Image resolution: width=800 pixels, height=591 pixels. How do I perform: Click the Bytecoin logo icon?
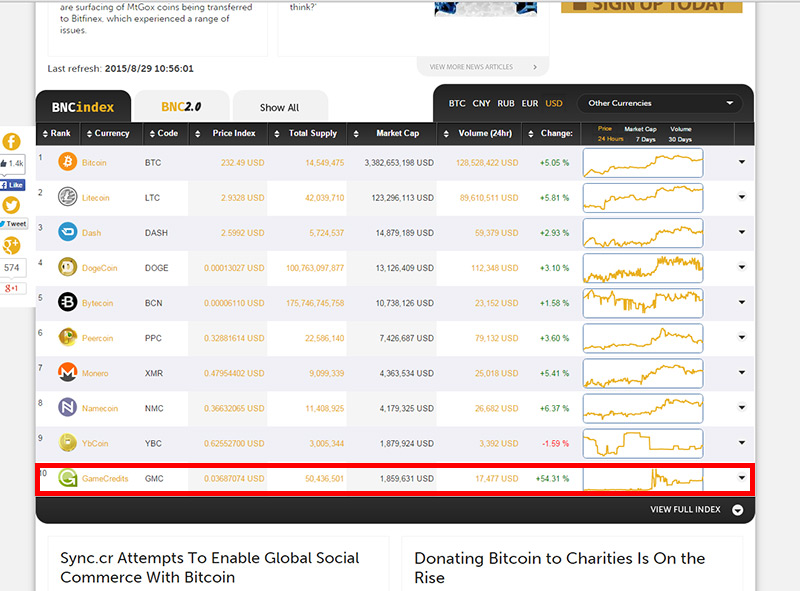[67, 303]
